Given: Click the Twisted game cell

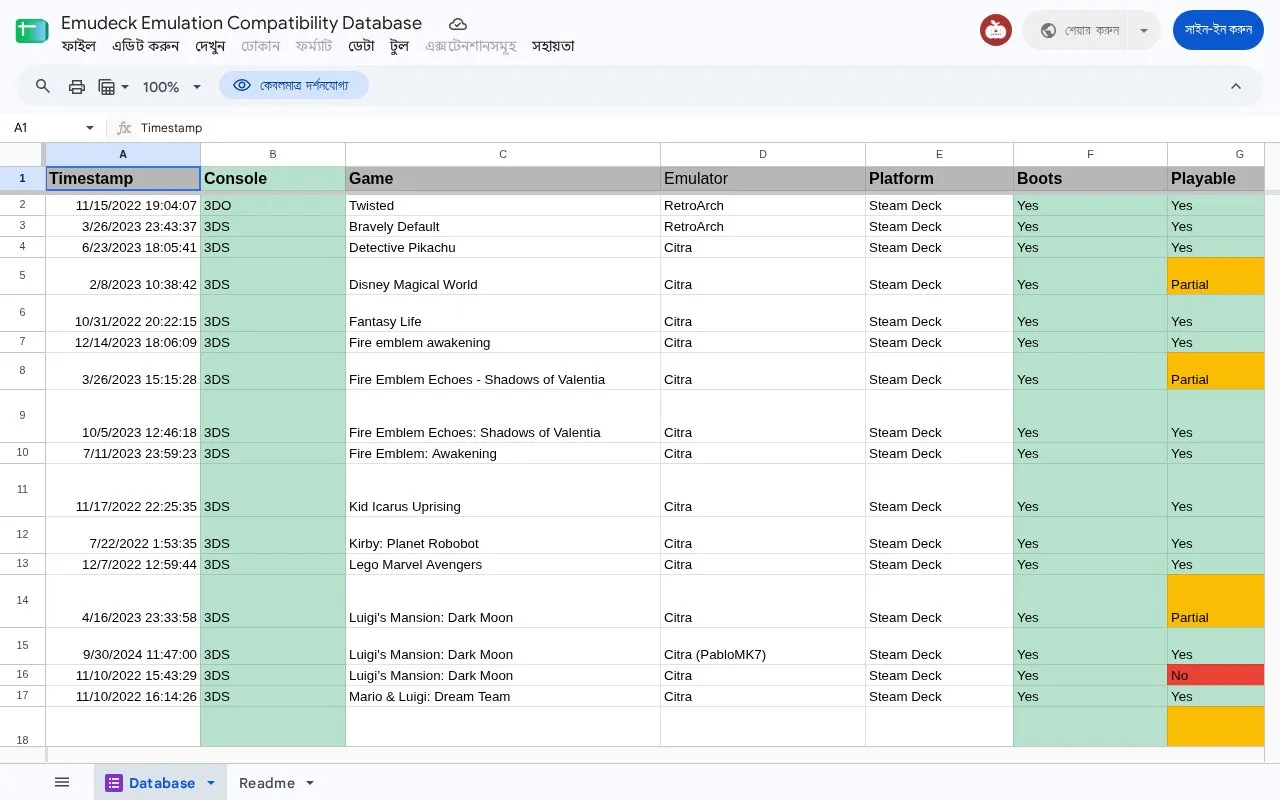Looking at the screenshot, I should 503,205.
